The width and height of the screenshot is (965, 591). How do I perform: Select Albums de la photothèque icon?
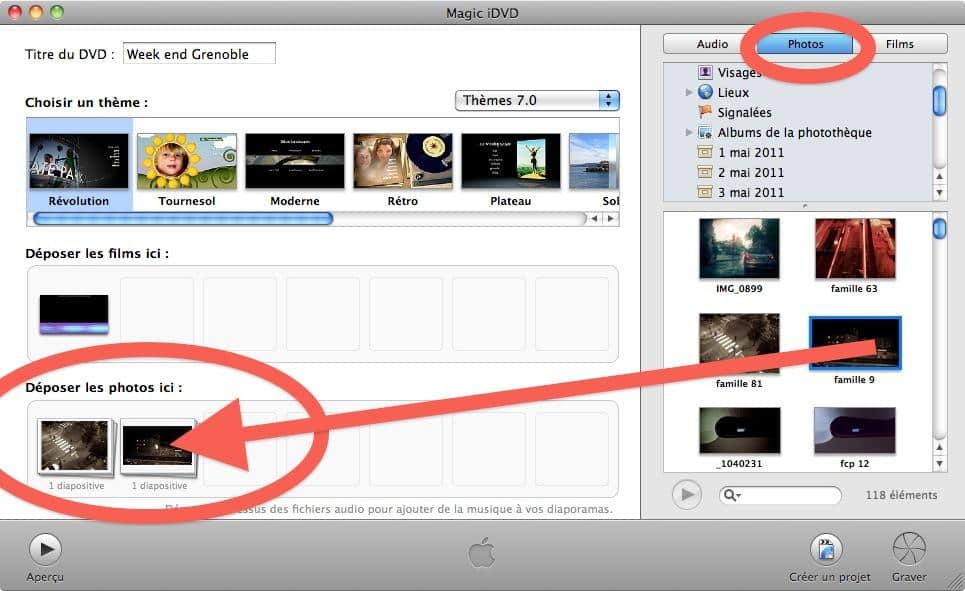pyautogui.click(x=705, y=132)
